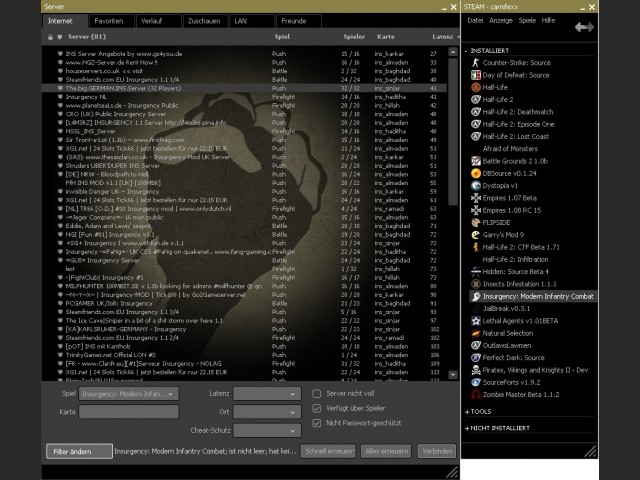Click the Empires 1.07 Beta icon
The width and height of the screenshot is (640, 480).
click(476, 198)
